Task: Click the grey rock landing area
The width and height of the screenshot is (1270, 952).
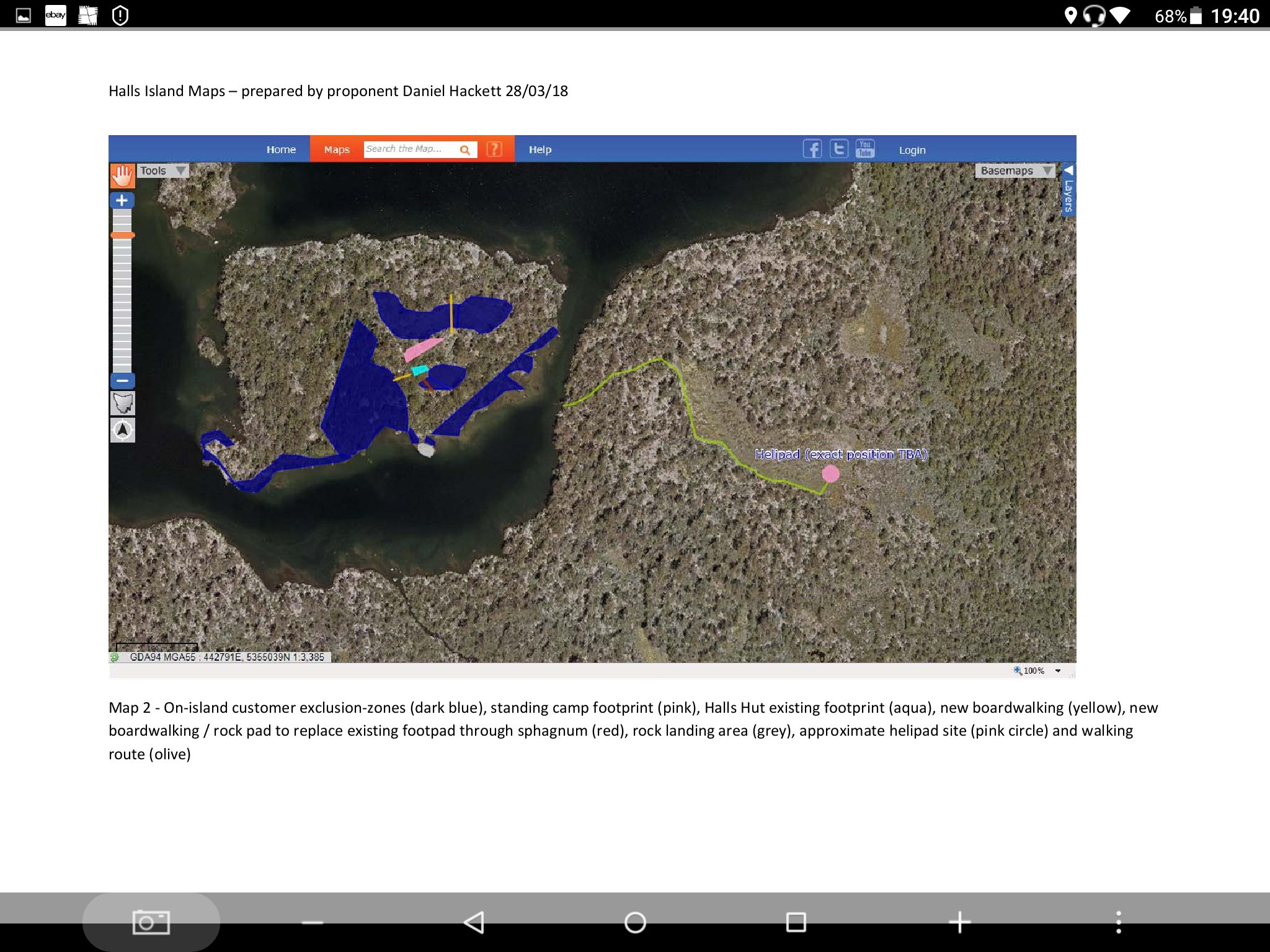Action: point(426,449)
